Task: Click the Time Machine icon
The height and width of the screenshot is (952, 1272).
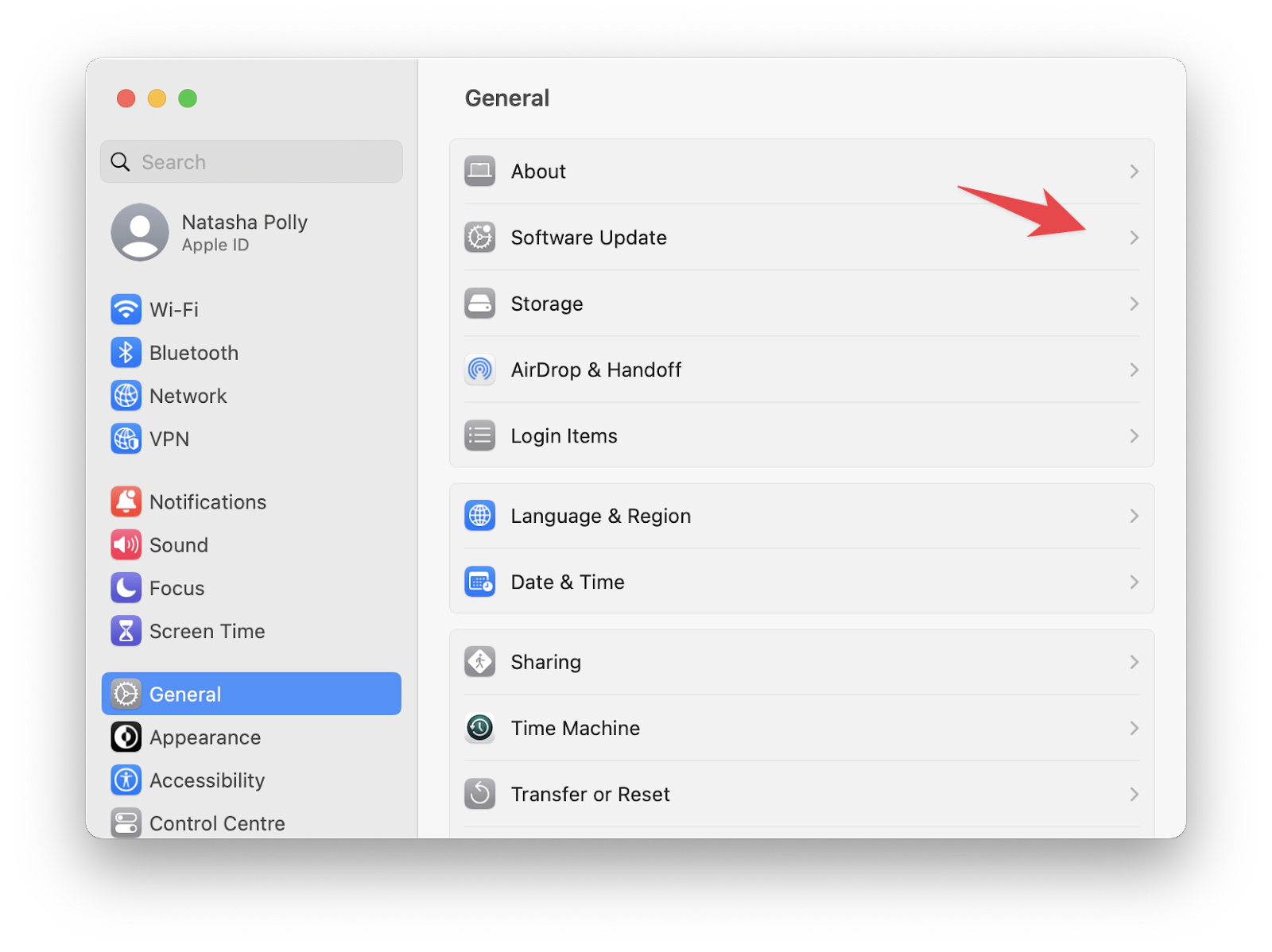Action: point(479,728)
